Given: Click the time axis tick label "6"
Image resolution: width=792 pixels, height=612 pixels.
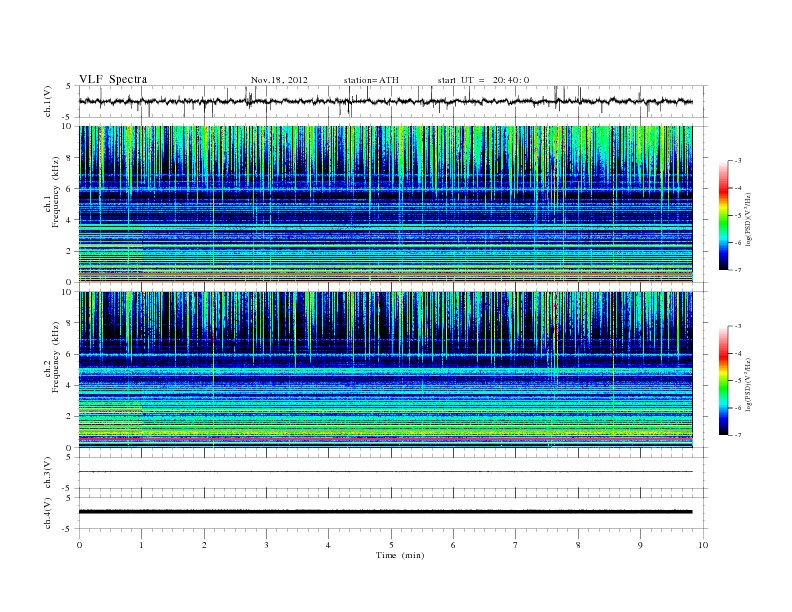Looking at the screenshot, I should 453,545.
